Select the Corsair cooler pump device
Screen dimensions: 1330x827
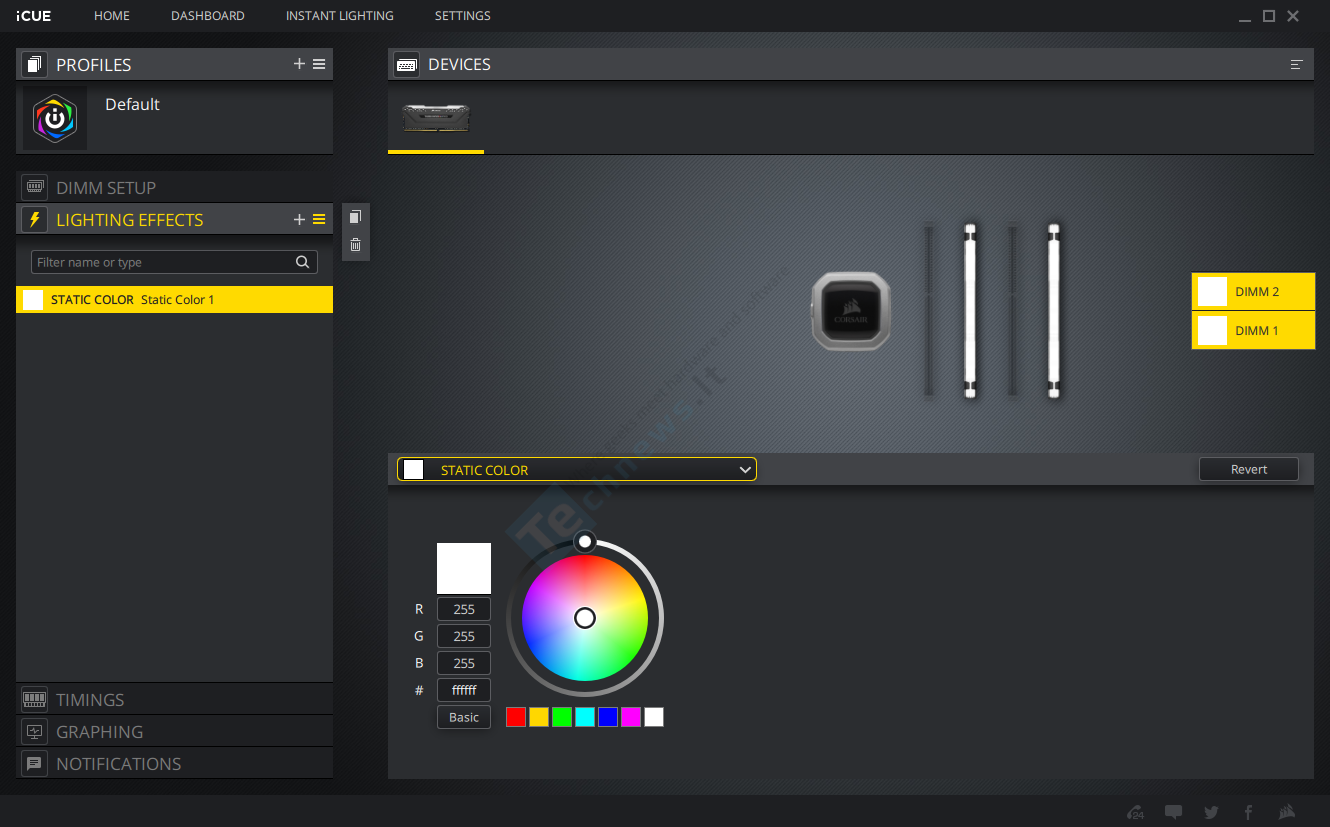[x=851, y=312]
